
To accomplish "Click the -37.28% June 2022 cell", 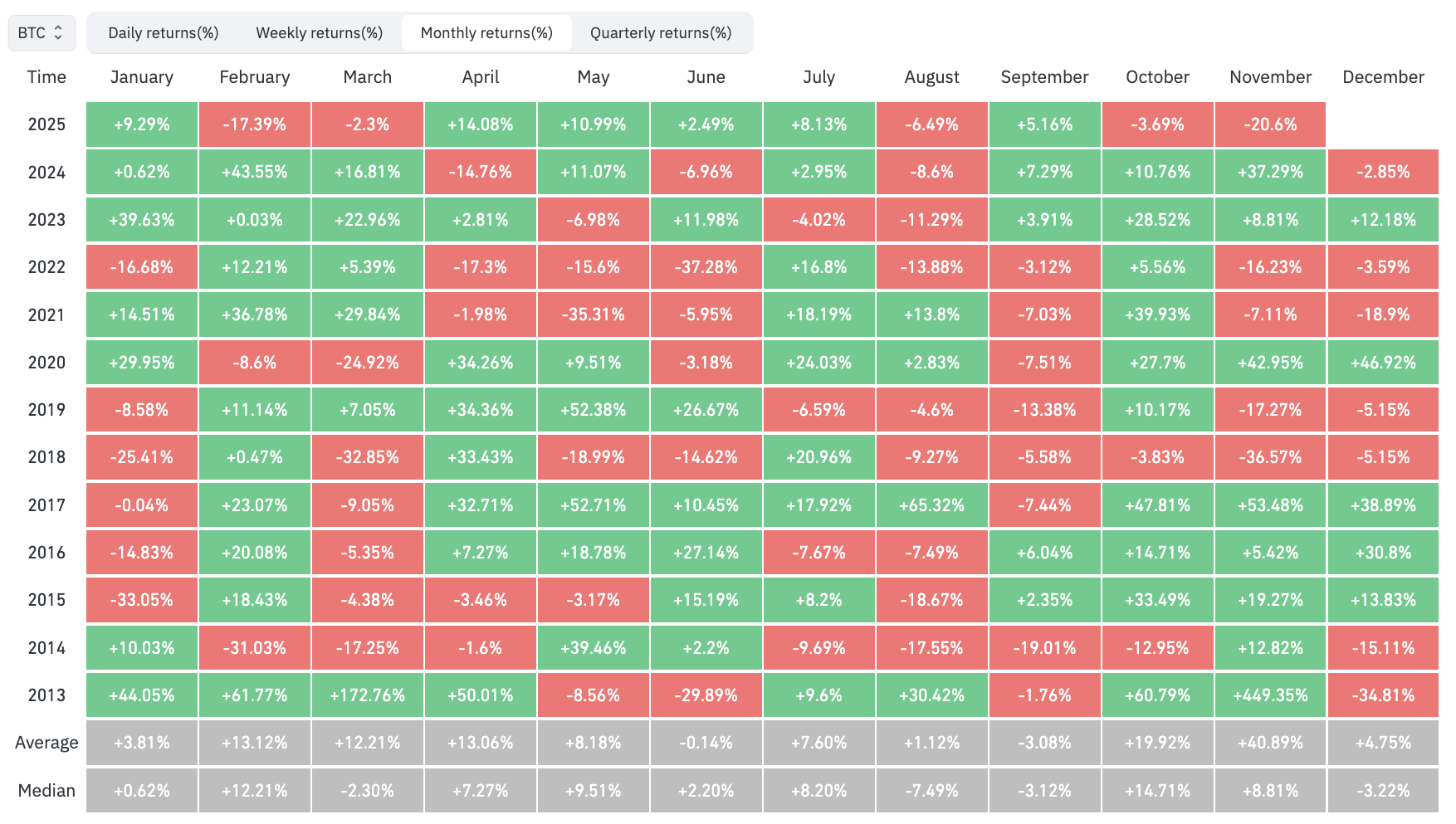I will (x=706, y=267).
